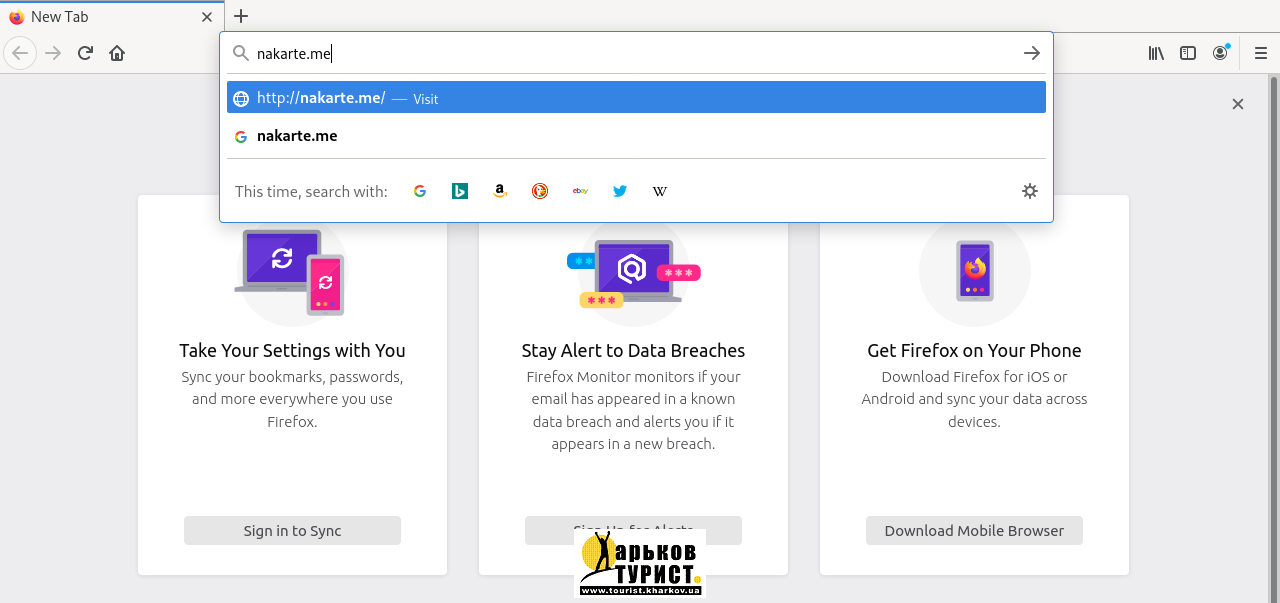
Task: Toggle the sidebar view
Action: click(x=1188, y=53)
